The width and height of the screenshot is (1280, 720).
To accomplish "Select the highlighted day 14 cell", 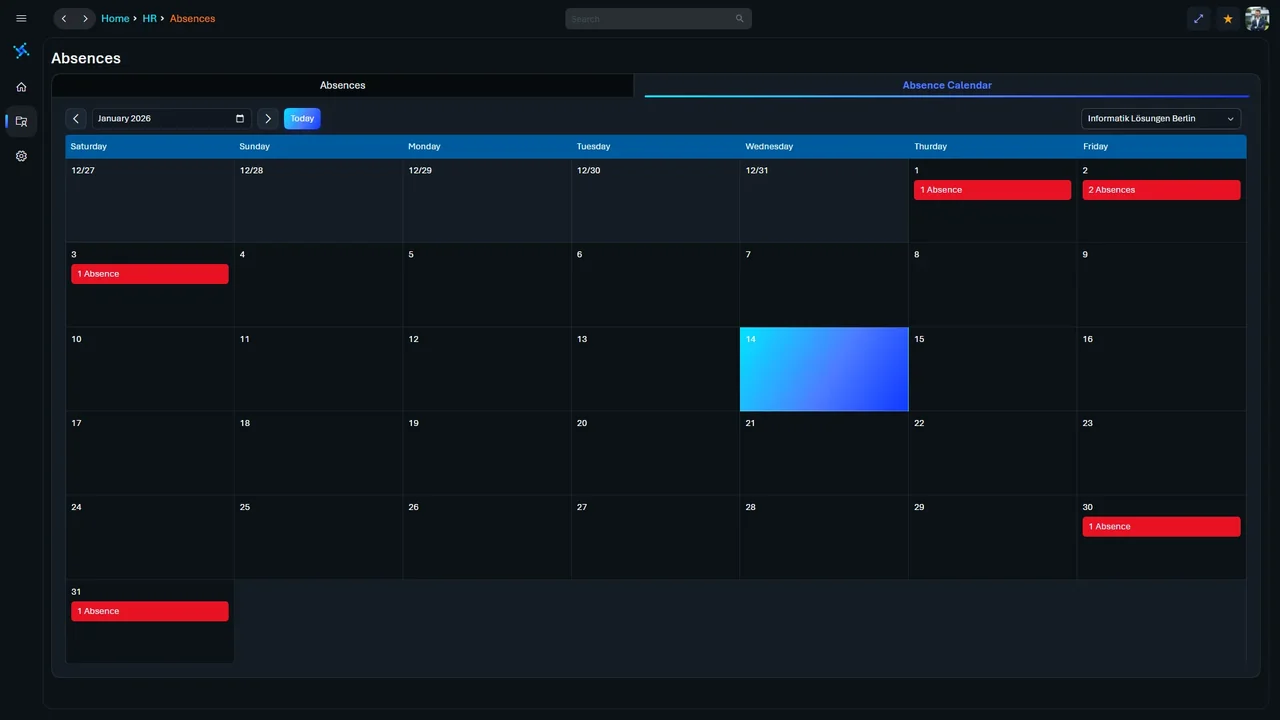I will pos(824,369).
